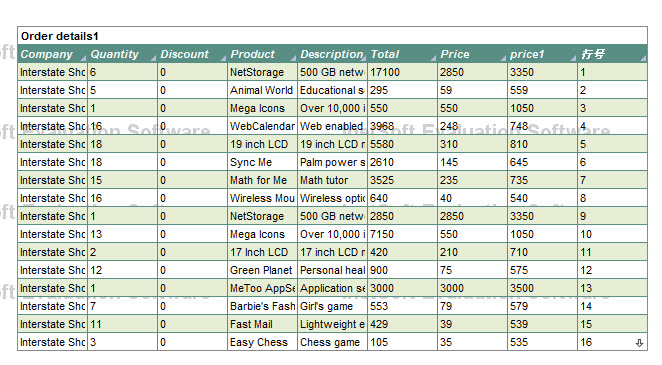Select the WebCalendar product cell
This screenshot has width=662, height=365.
coord(262,126)
